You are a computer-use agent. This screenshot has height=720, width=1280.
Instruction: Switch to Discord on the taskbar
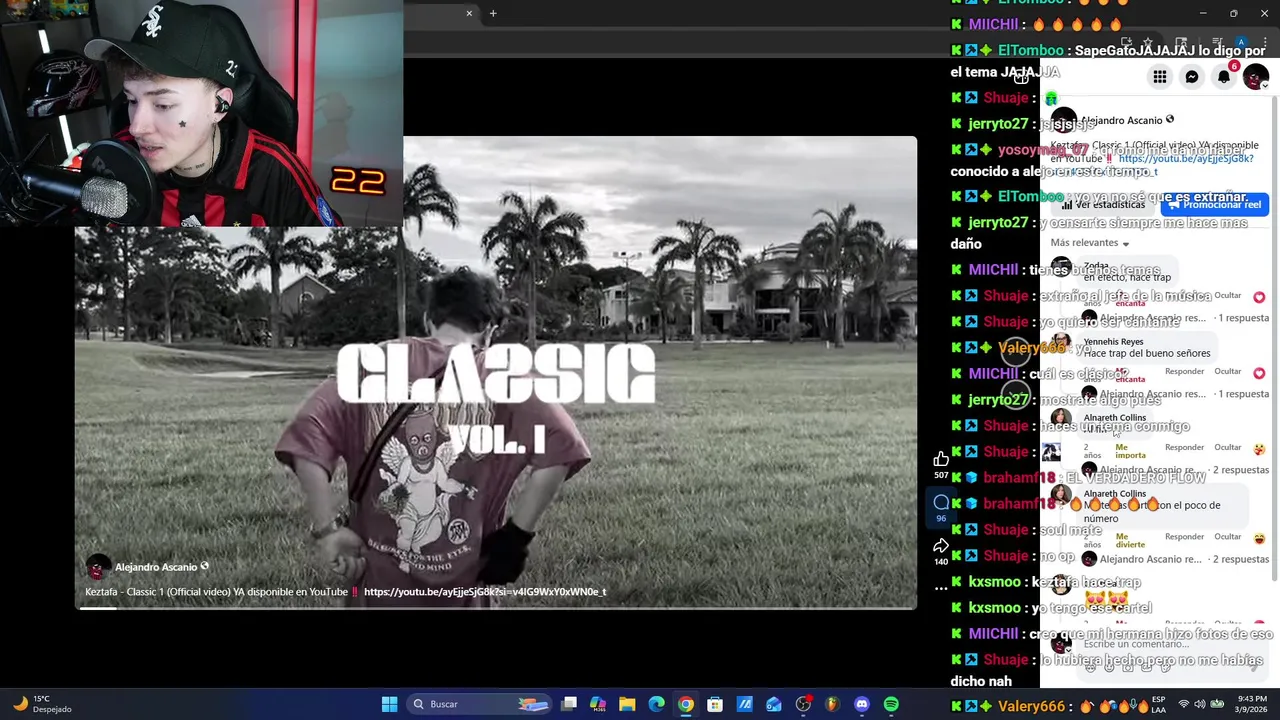[x=862, y=704]
